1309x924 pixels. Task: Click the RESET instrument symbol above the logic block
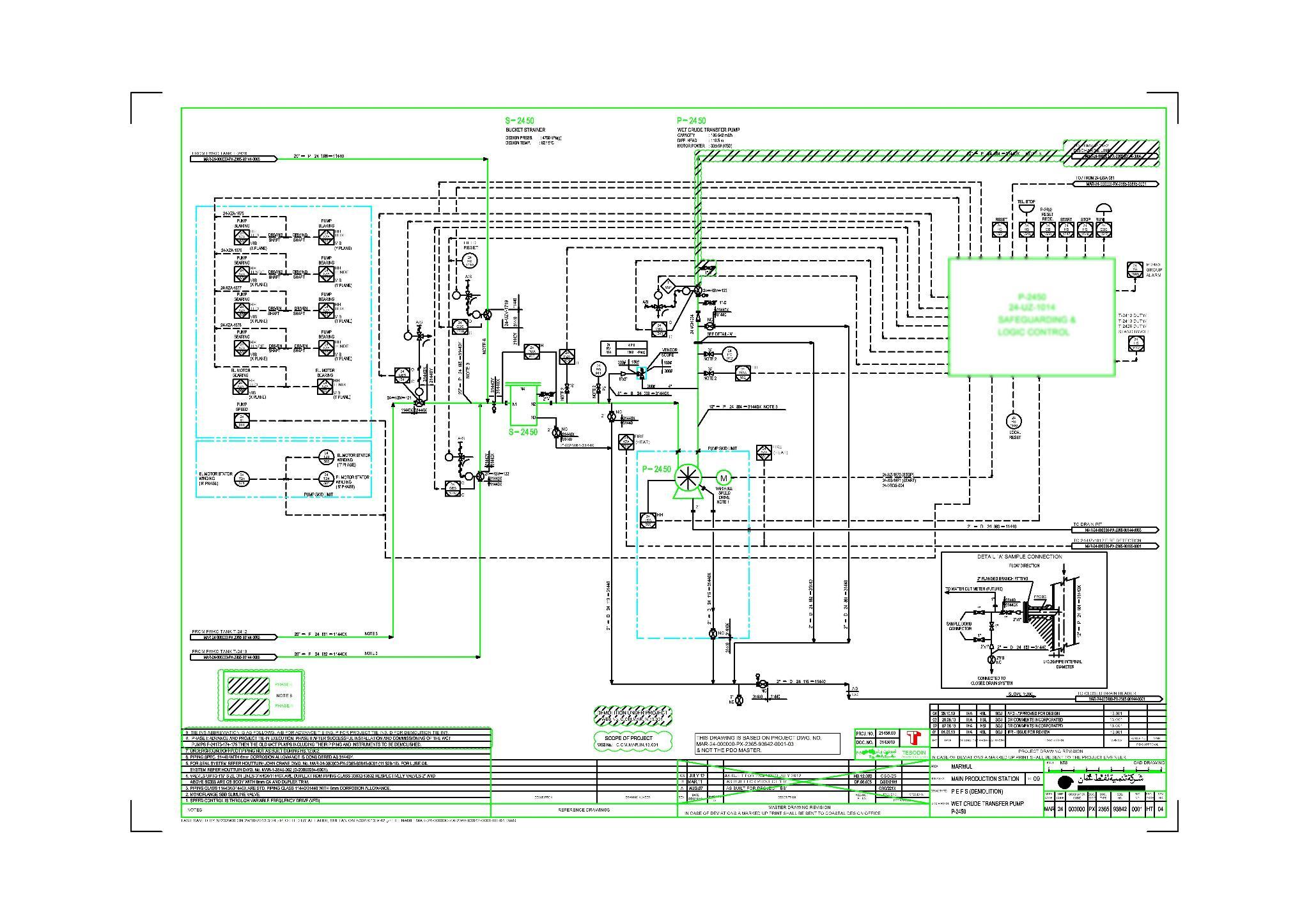1001,229
